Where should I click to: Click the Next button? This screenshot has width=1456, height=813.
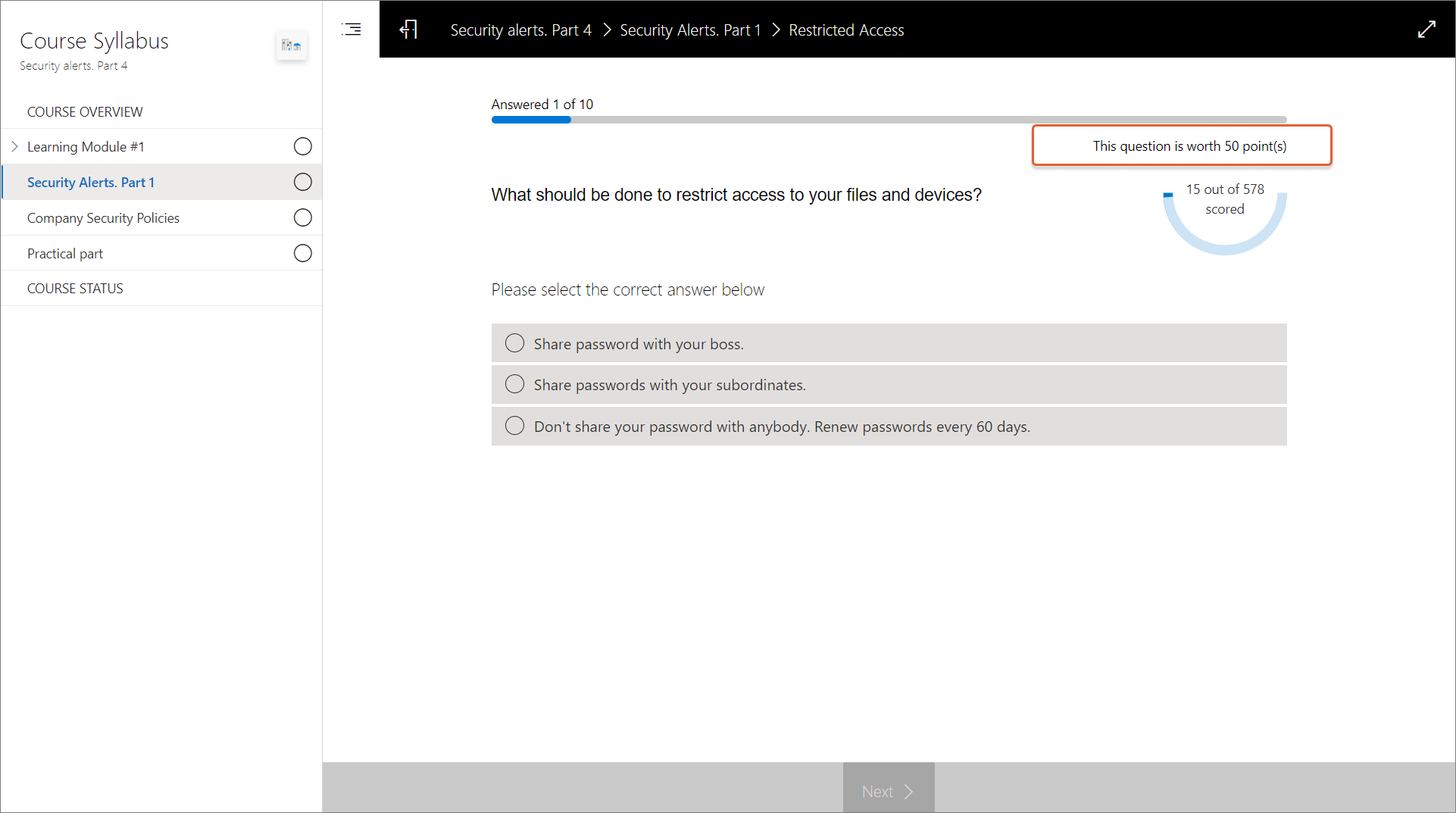[x=888, y=790]
